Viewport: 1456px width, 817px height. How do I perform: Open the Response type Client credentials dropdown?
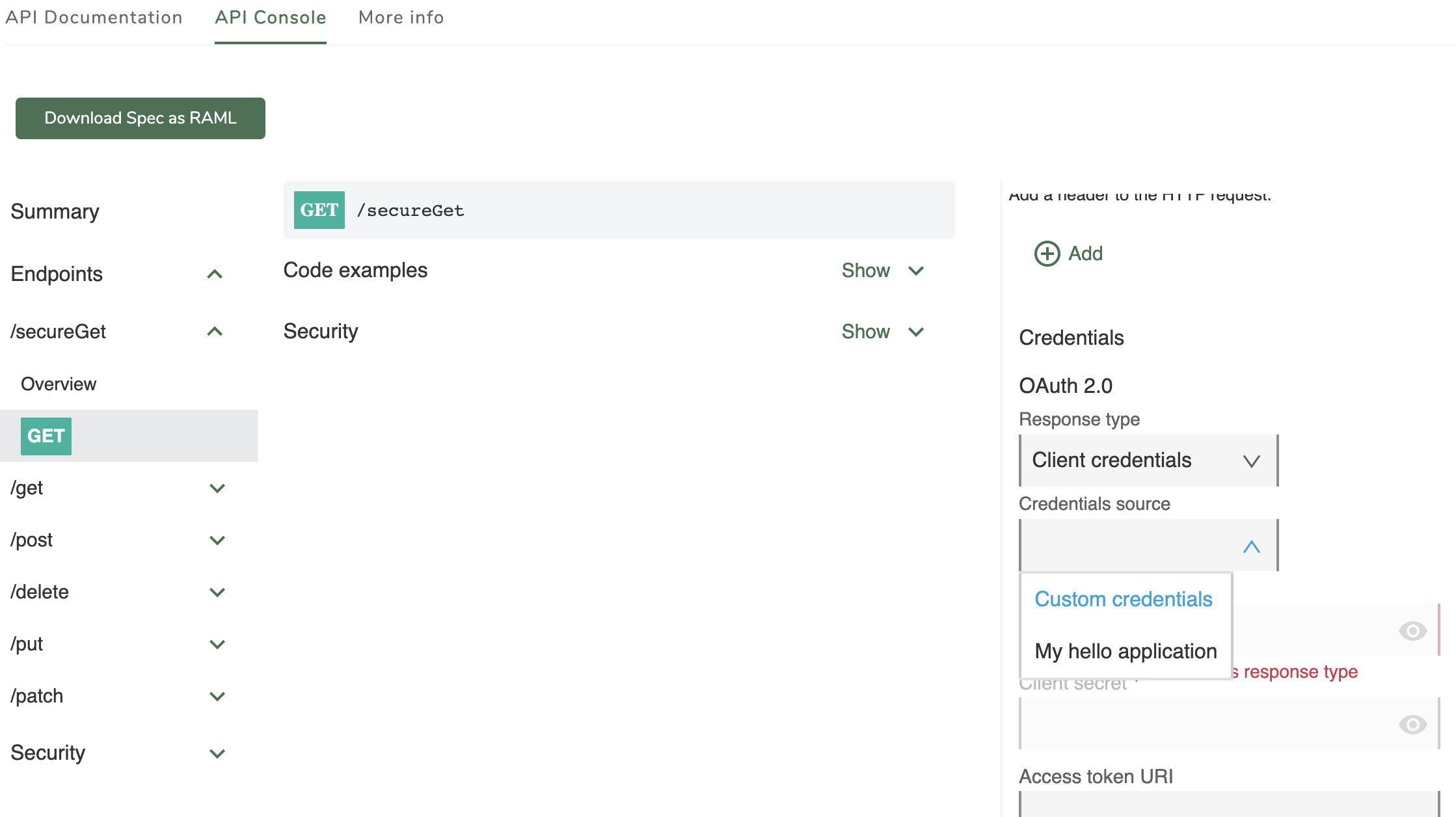pos(1148,461)
